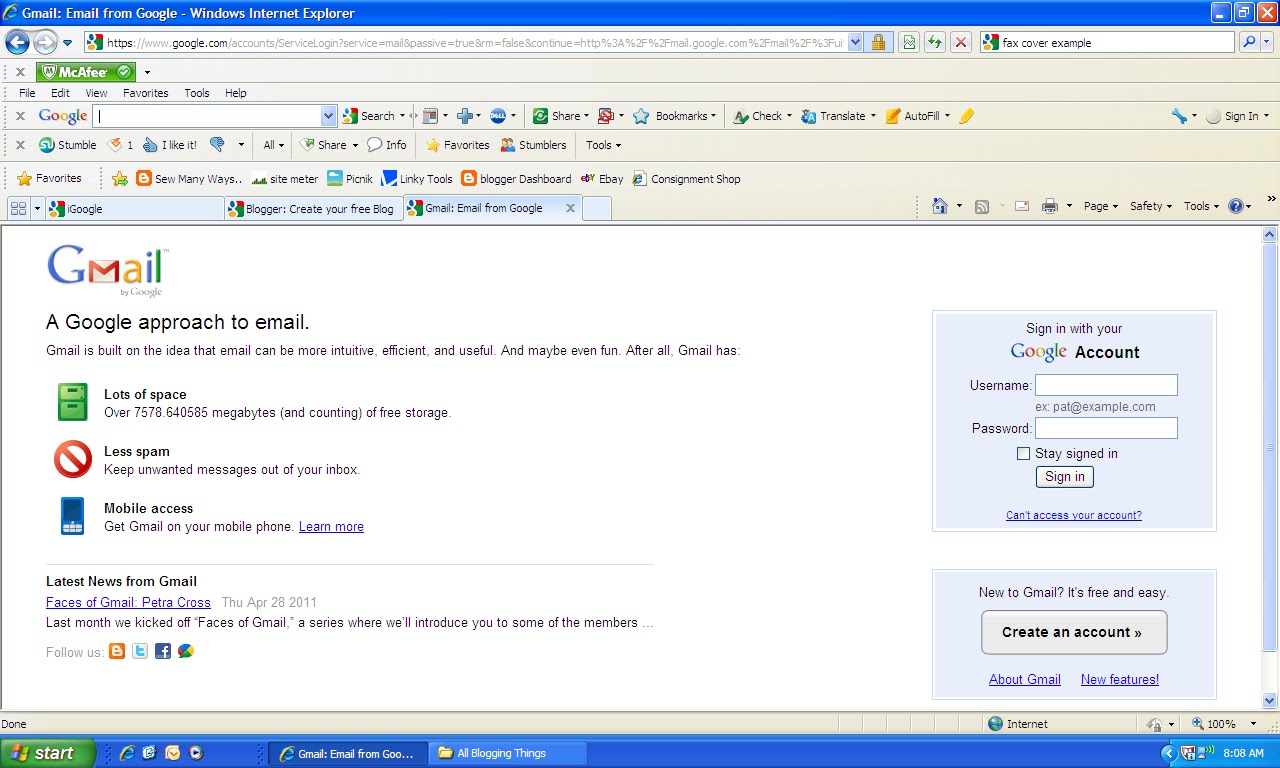Viewport: 1280px width, 768px height.
Task: Click the 'Can't access your account?' link
Action: (1074, 515)
